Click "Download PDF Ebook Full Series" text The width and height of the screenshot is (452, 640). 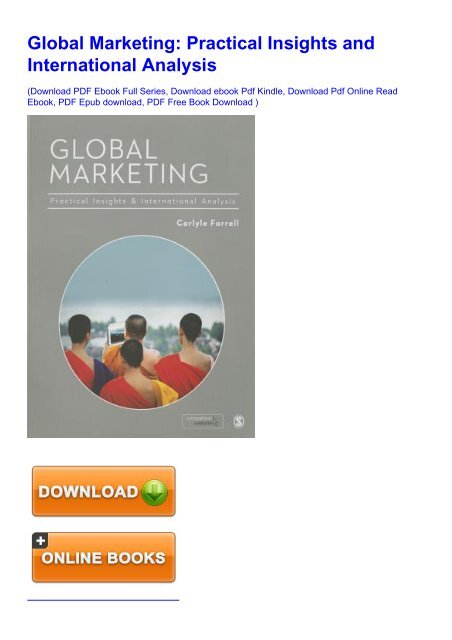(98, 91)
